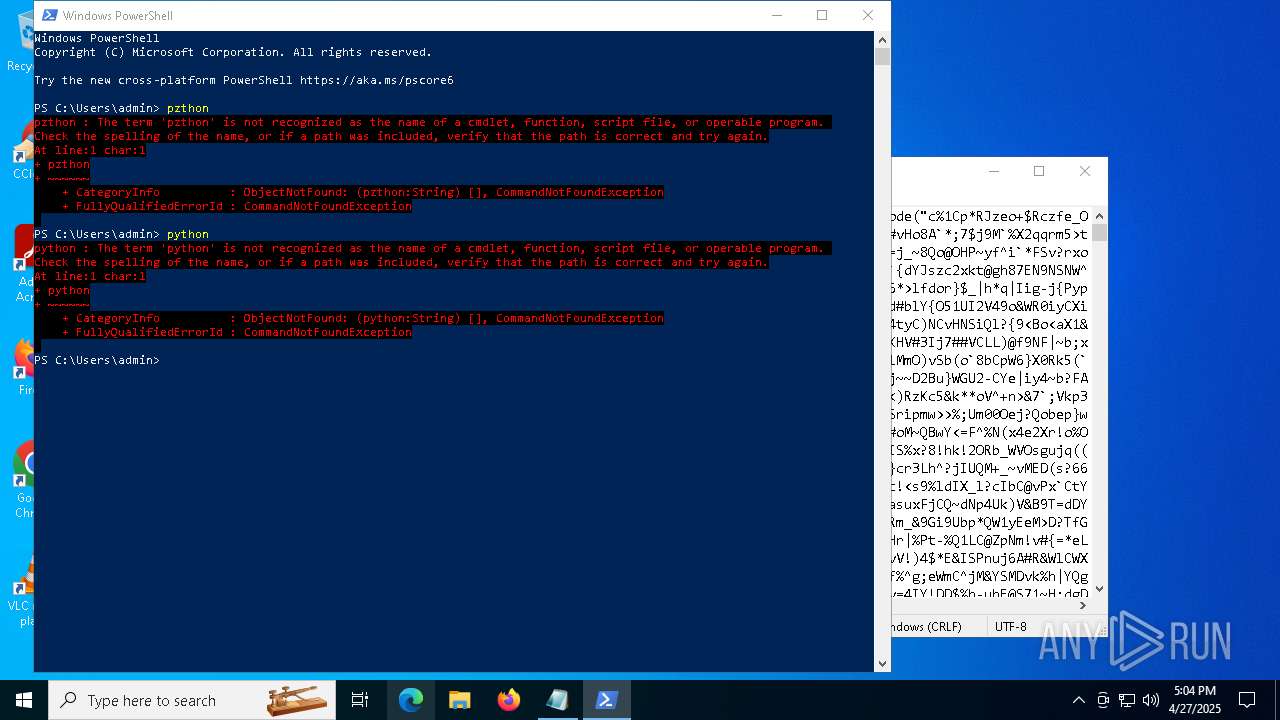Open the Windows Start menu
Viewport: 1280px width, 720px height.
(24, 700)
